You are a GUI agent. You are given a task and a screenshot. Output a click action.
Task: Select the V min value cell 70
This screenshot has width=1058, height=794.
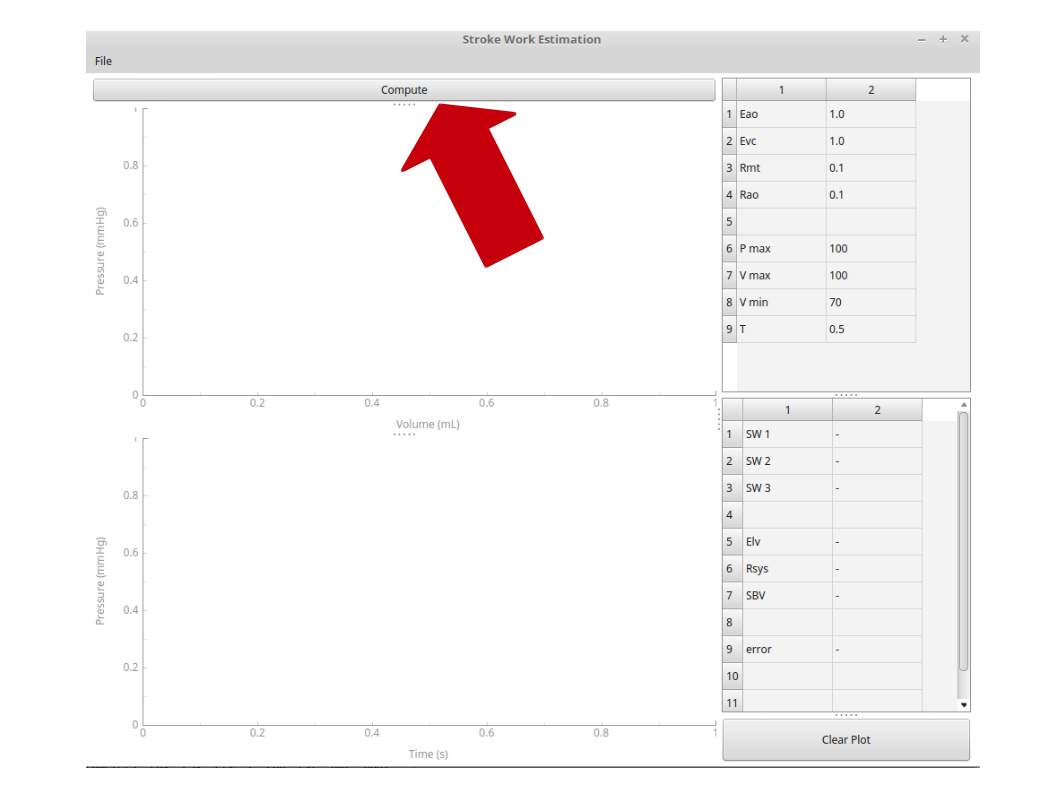870,302
